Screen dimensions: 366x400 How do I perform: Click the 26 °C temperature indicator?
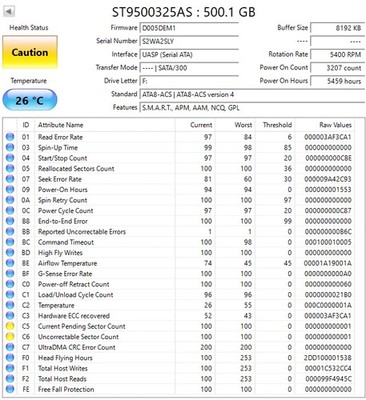30,100
